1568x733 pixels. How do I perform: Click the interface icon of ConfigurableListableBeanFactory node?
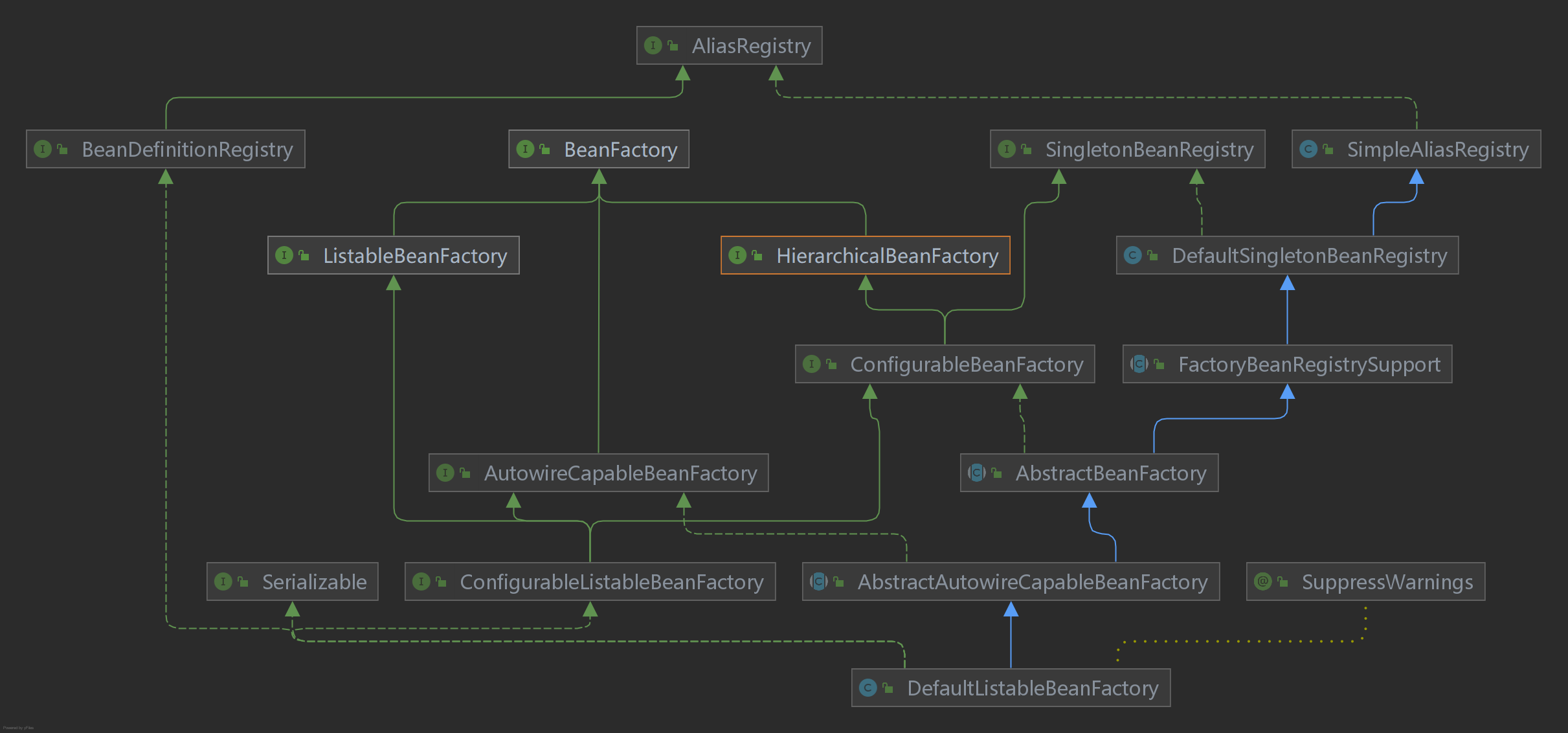point(421,581)
